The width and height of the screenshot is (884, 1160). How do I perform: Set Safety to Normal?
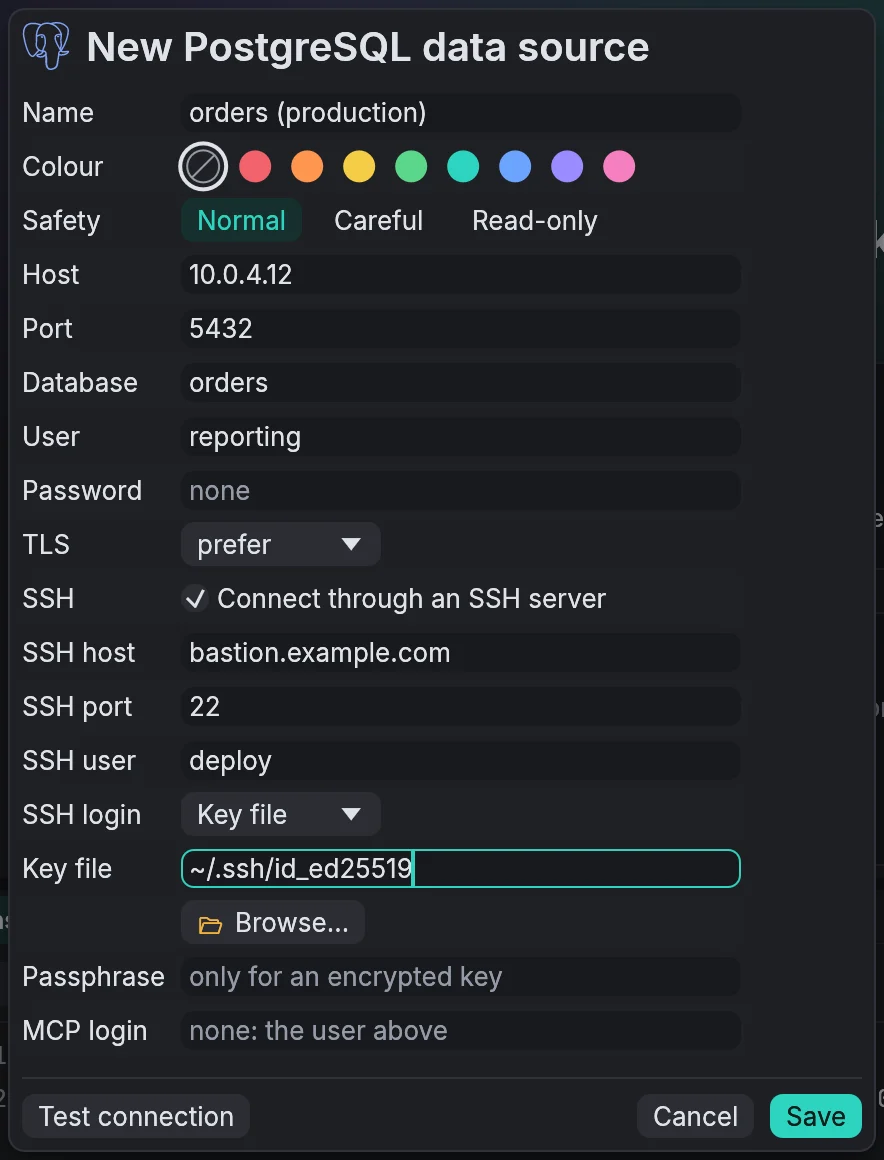241,220
